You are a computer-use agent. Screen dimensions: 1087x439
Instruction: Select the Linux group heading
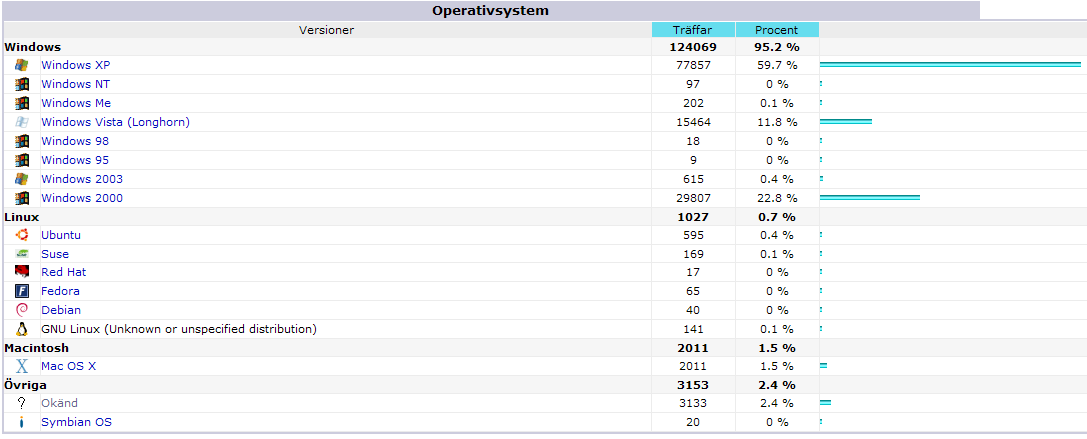tap(21, 217)
